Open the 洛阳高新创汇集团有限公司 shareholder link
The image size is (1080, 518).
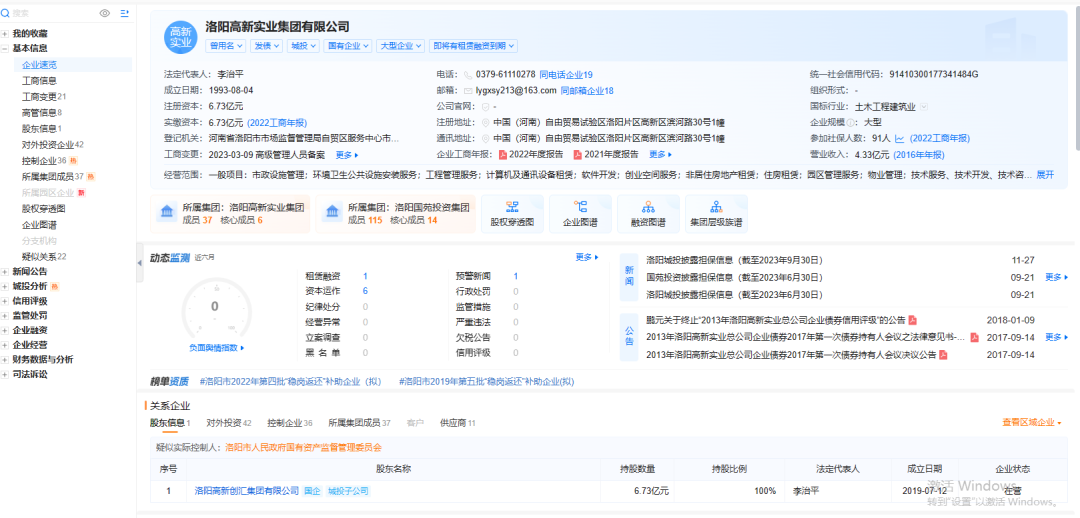(x=247, y=491)
